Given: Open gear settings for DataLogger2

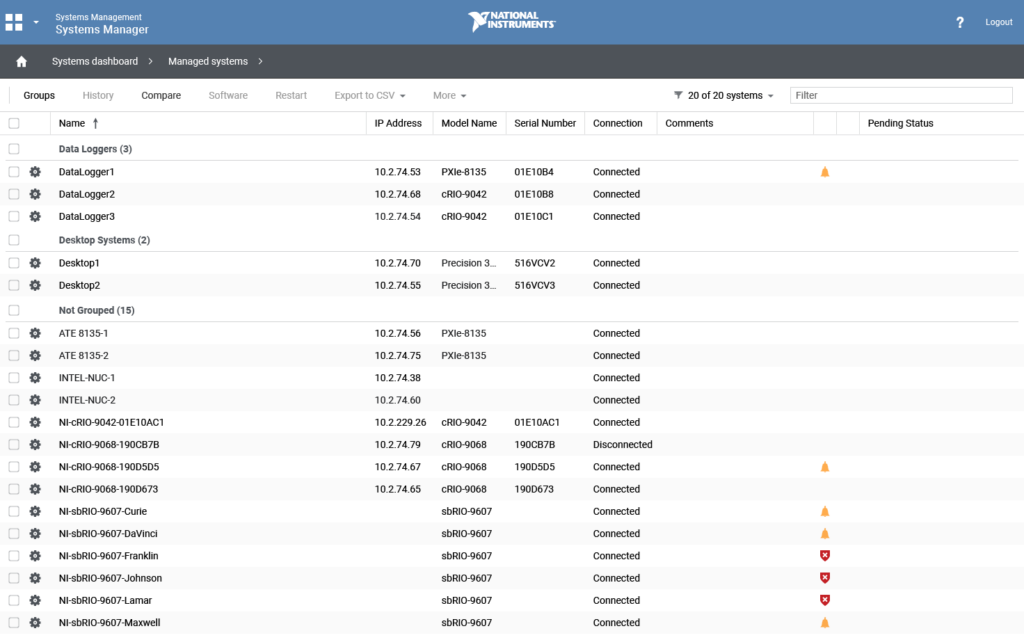Looking at the screenshot, I should pos(35,194).
